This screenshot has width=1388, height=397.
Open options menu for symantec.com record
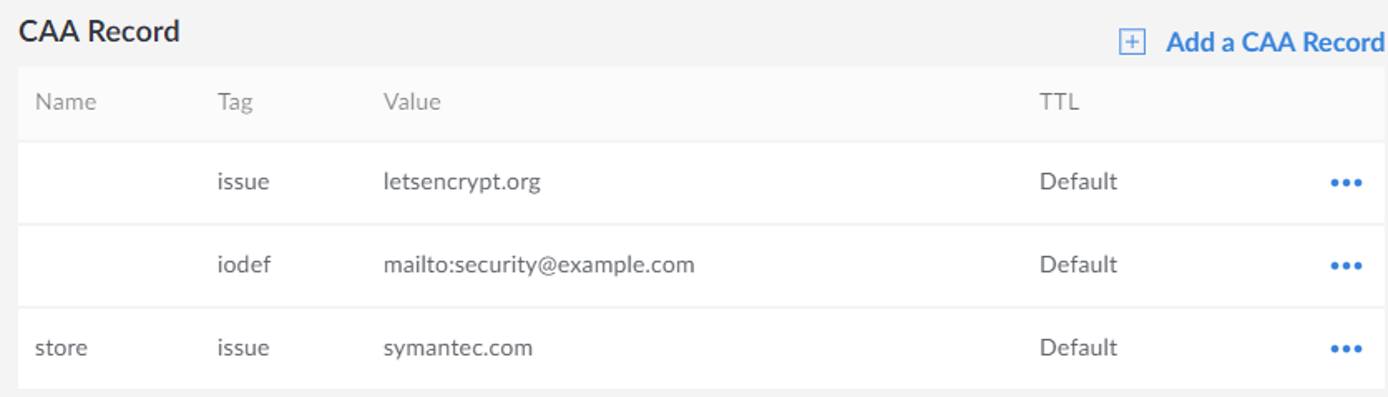coord(1346,349)
